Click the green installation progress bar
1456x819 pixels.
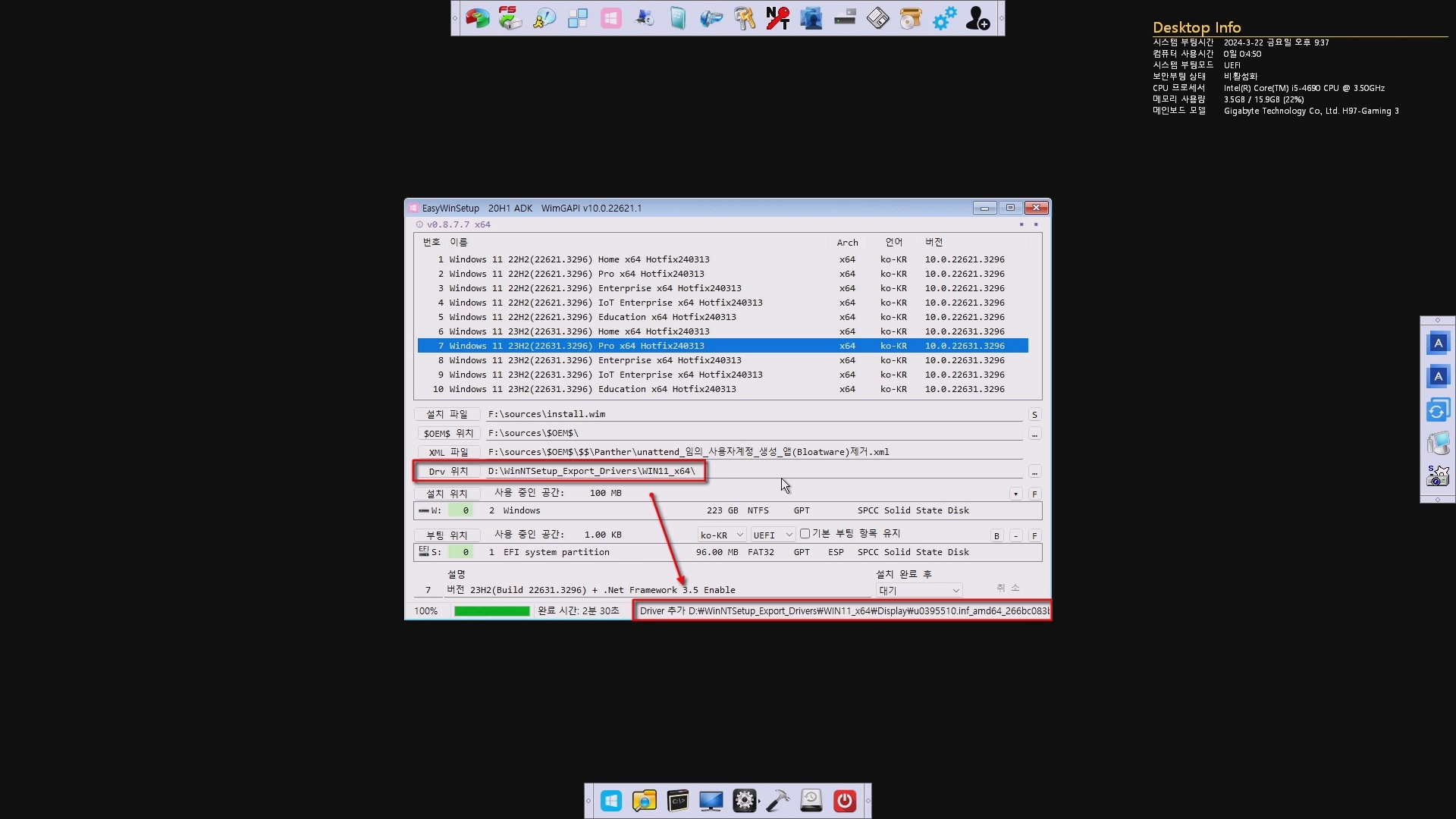pos(491,611)
